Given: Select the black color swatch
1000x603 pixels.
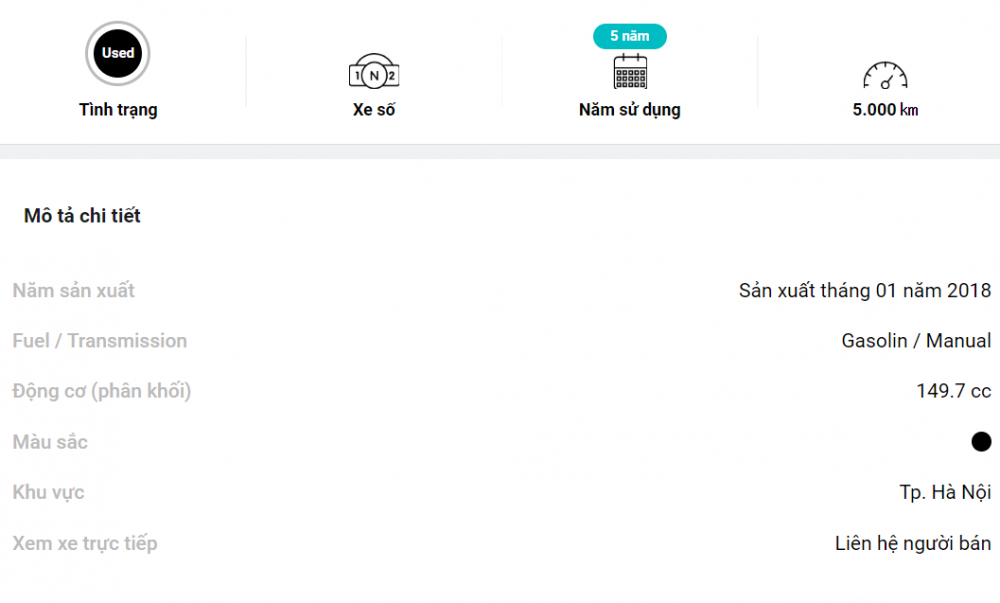Looking at the screenshot, I should [981, 442].
